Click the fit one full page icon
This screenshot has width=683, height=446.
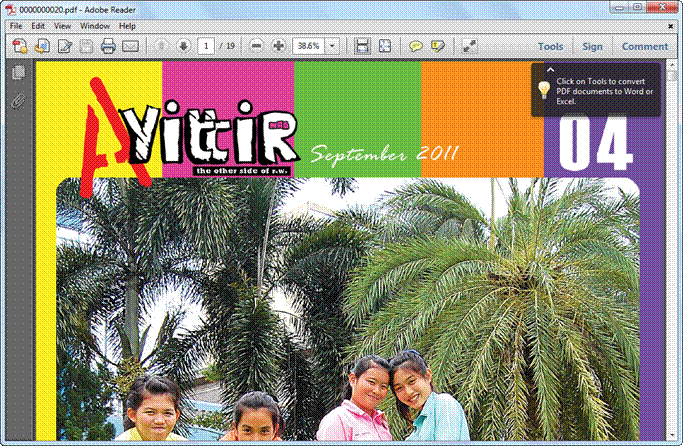385,46
